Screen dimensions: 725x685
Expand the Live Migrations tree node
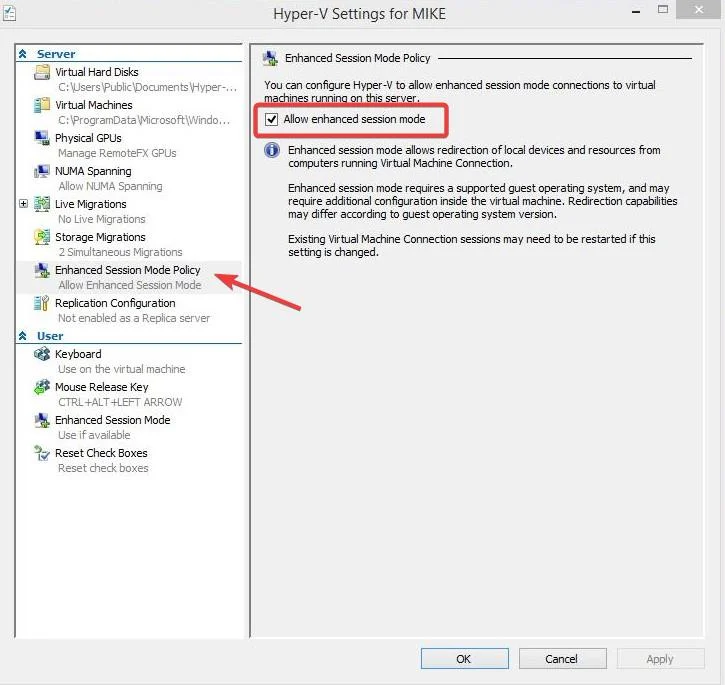click(24, 204)
